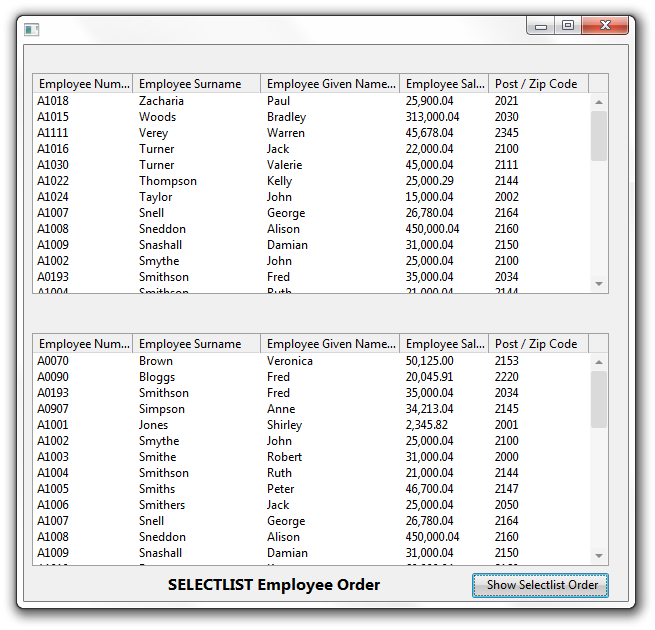Click salary 2,345.82 in bottom list

pos(427,425)
